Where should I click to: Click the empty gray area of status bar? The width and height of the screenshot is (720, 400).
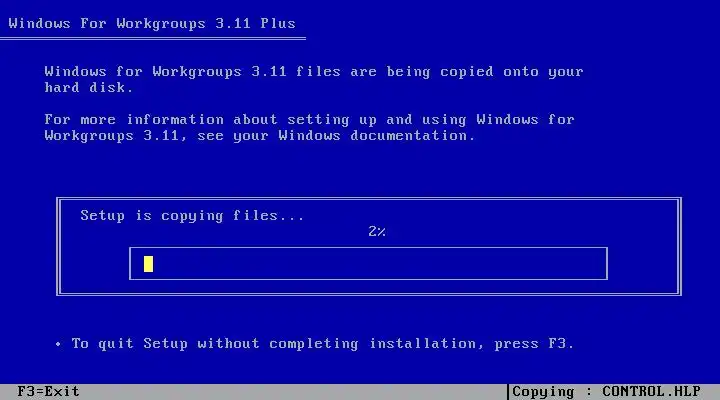pos(293,392)
